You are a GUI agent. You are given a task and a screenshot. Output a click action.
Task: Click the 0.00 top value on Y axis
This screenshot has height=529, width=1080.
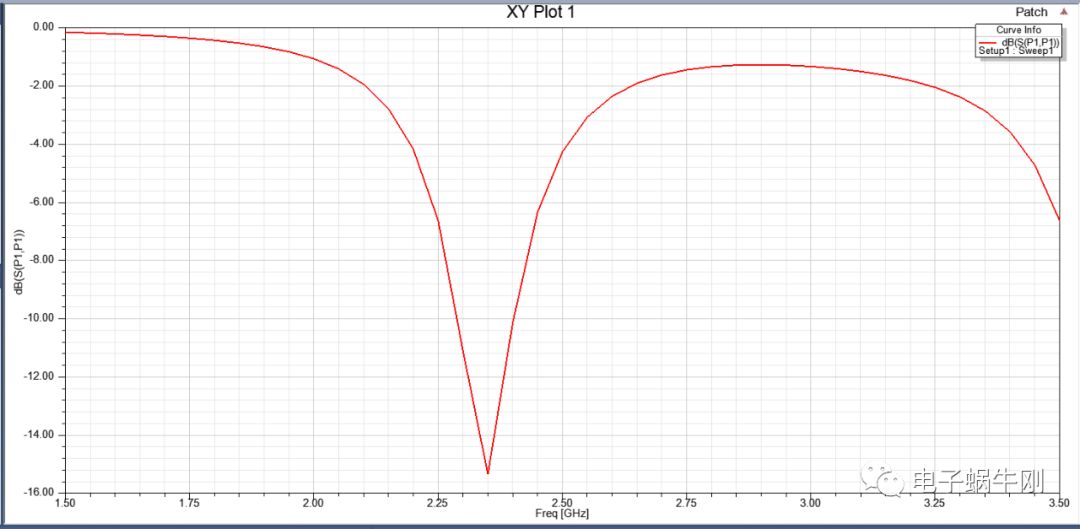(42, 27)
